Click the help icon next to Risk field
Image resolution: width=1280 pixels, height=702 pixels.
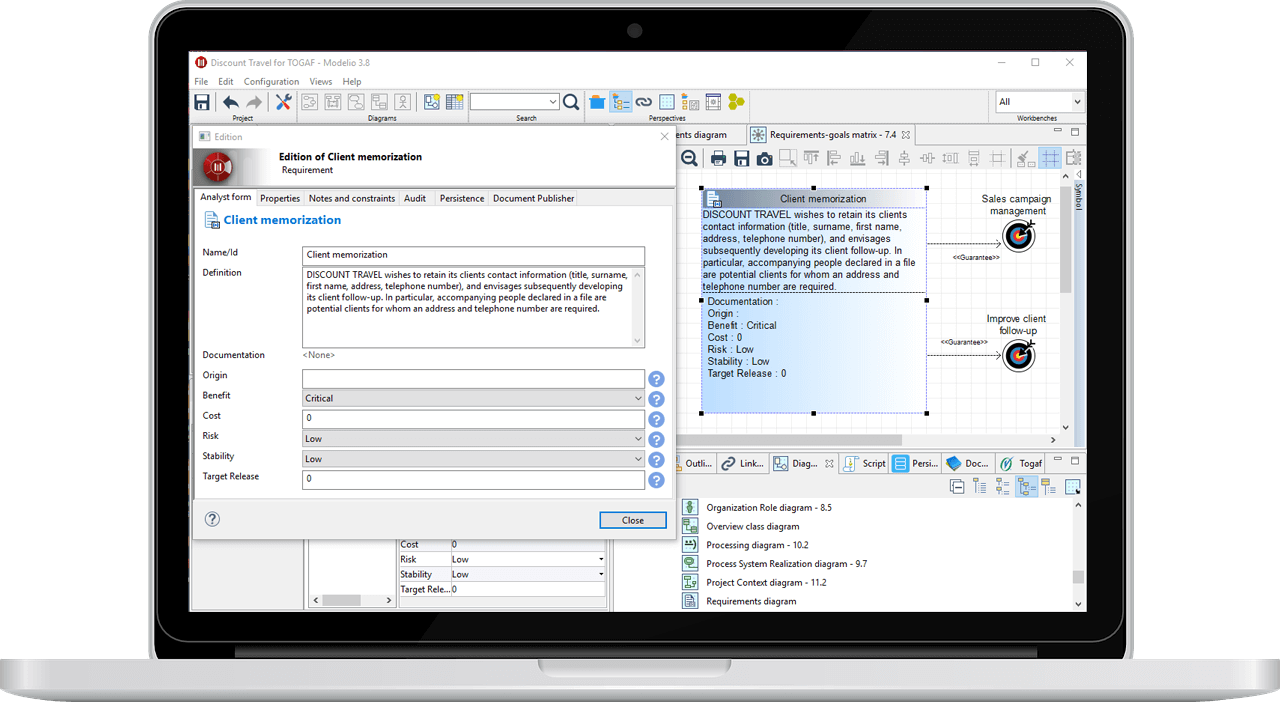tap(657, 439)
